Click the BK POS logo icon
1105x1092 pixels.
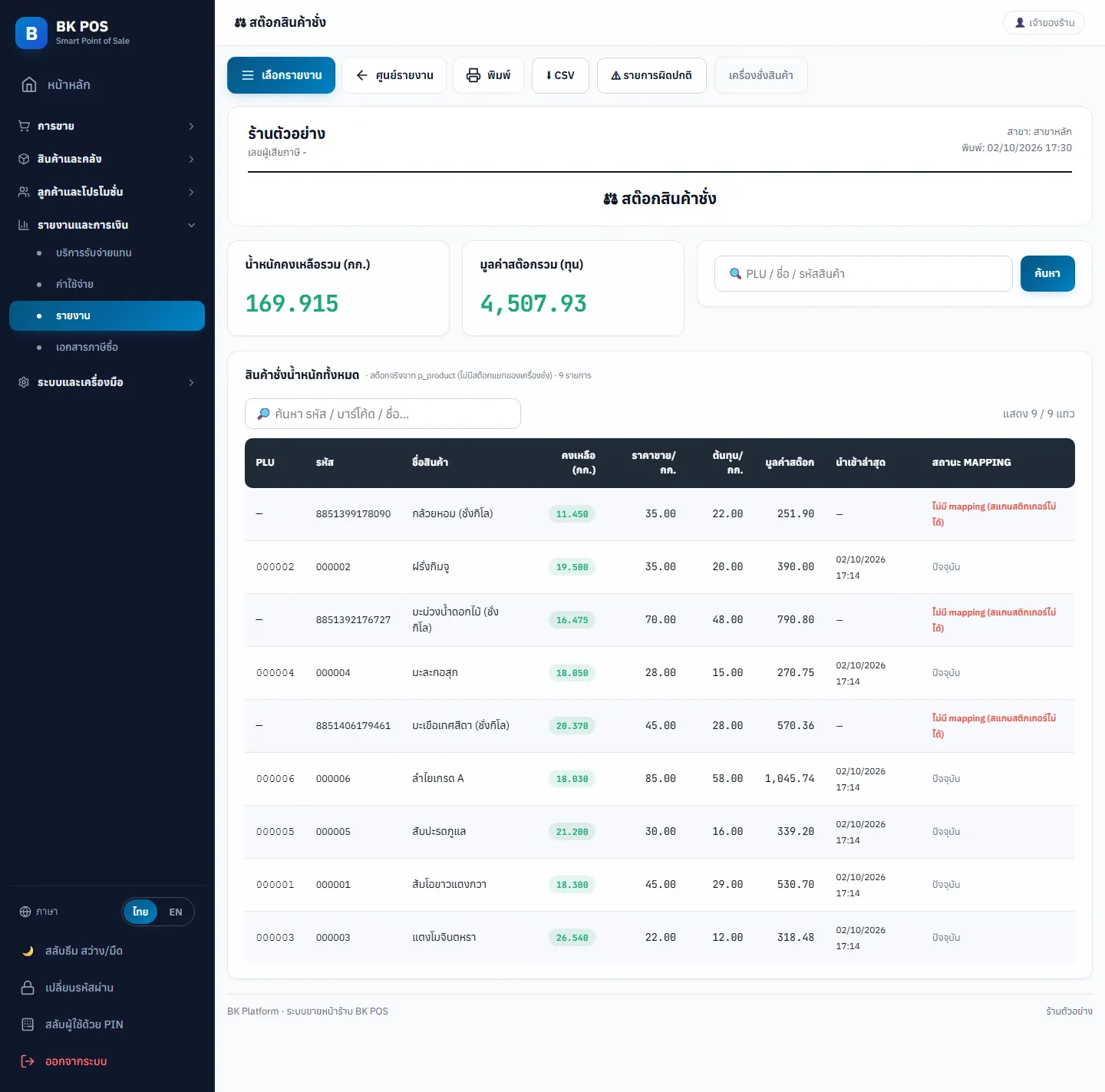(x=31, y=33)
